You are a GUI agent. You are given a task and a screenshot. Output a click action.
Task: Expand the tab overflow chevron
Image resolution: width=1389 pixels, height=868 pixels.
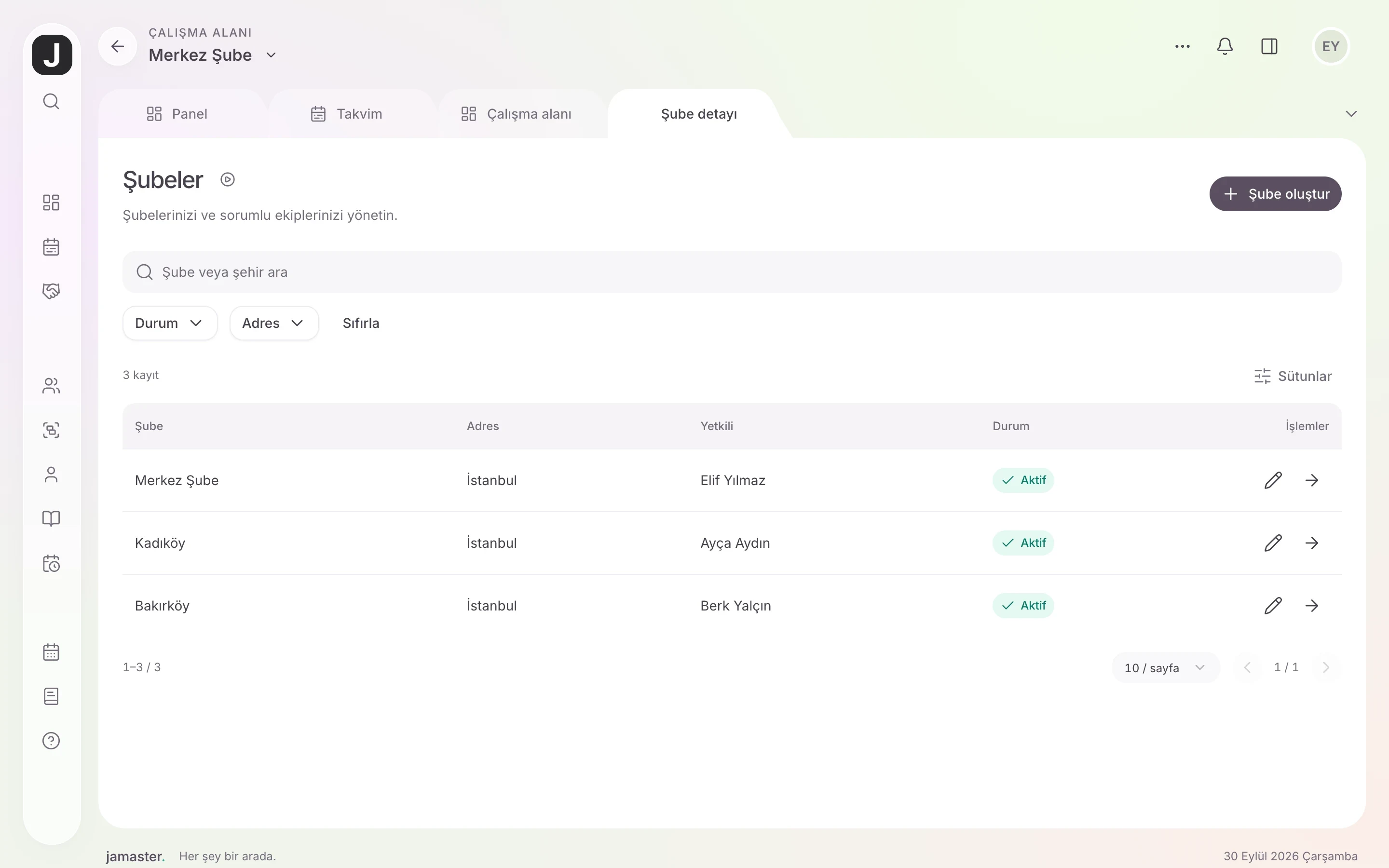(x=1351, y=114)
